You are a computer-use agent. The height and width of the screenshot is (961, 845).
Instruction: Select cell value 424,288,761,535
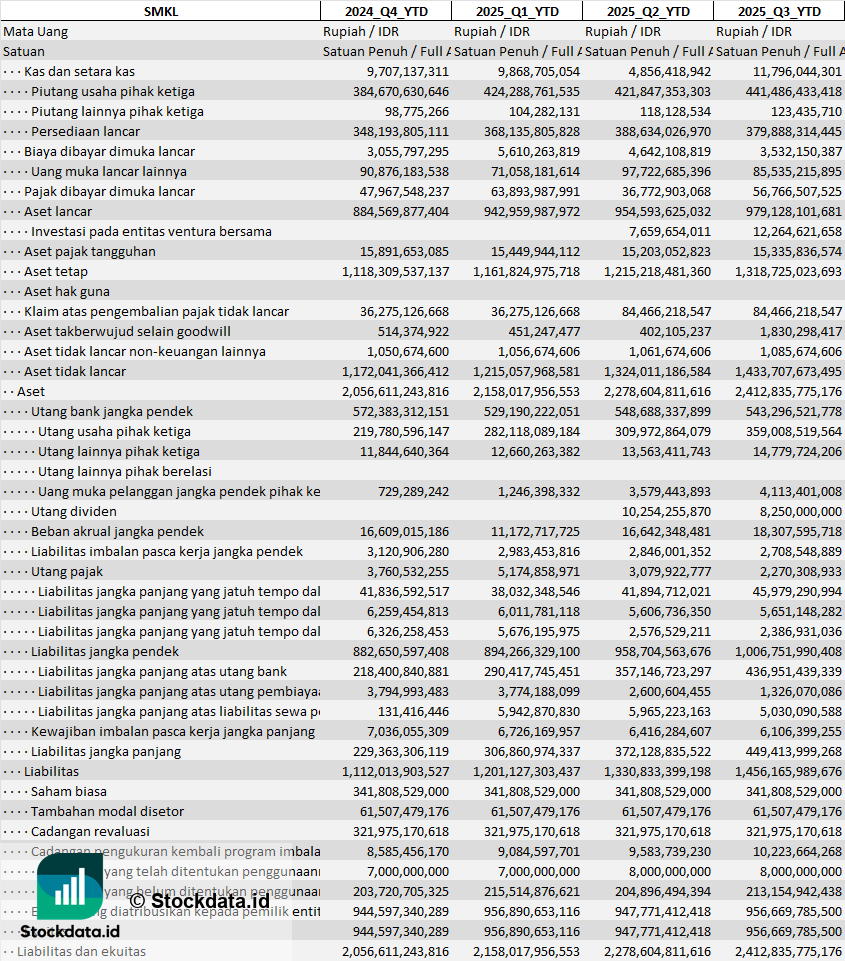point(532,91)
